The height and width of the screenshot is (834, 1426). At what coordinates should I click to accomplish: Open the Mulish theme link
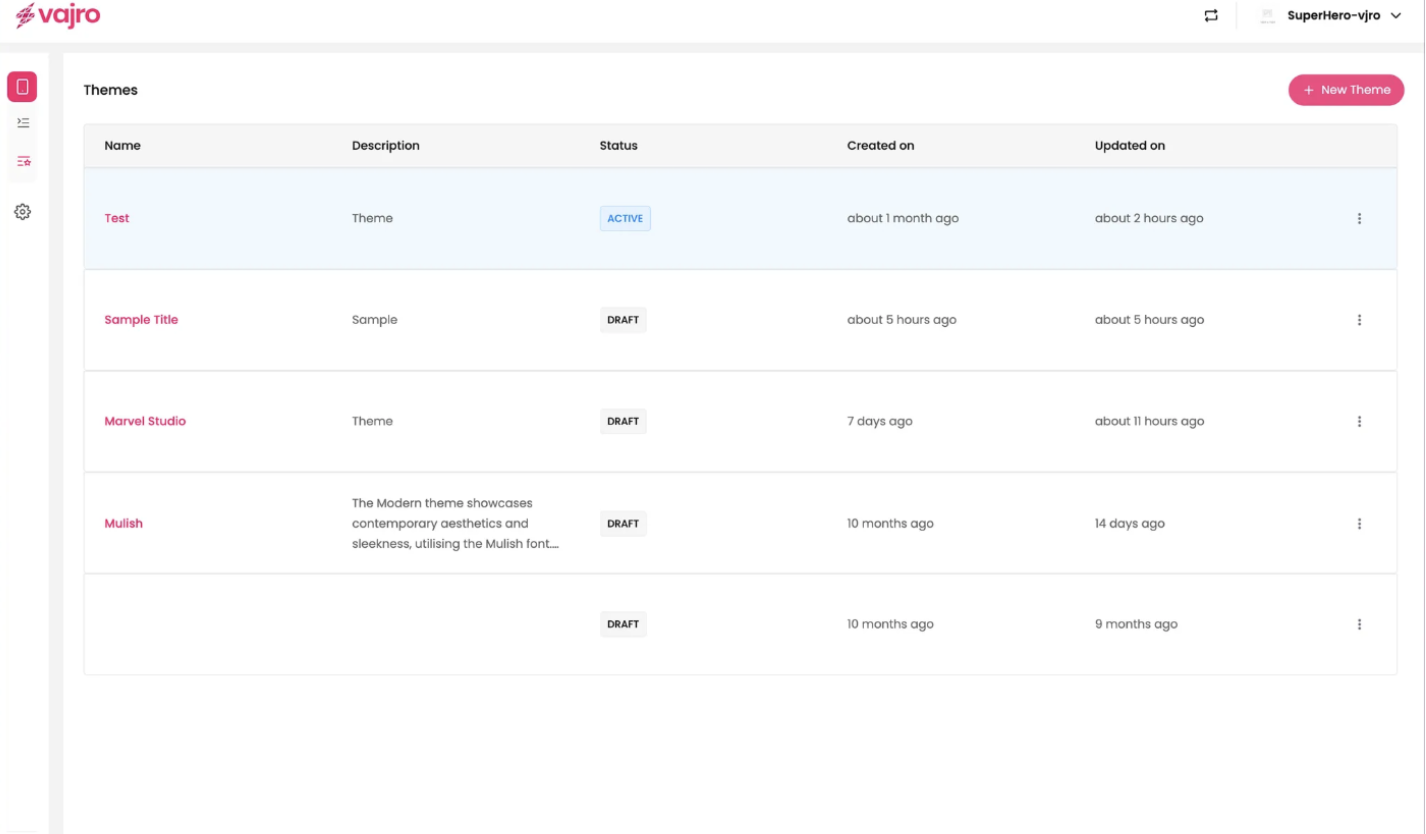click(x=123, y=523)
